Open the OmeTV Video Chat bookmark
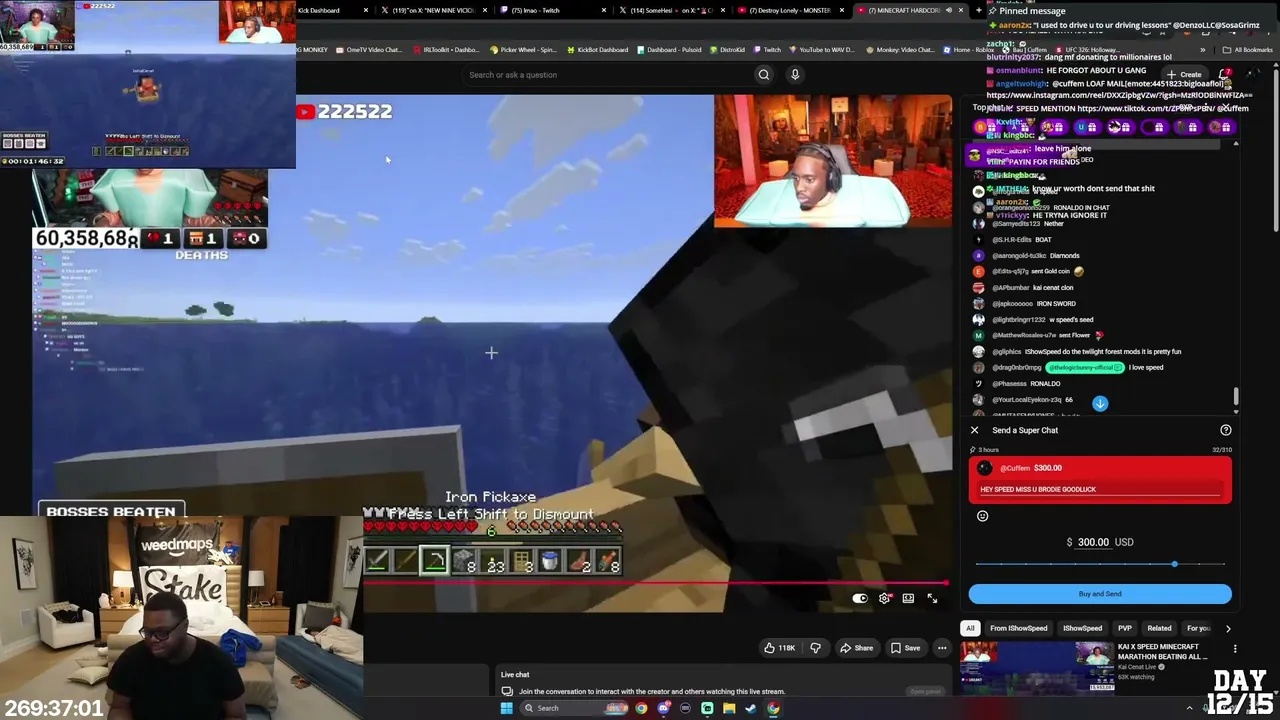 pos(369,49)
